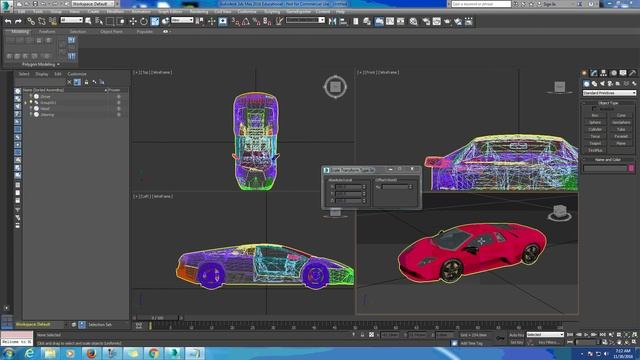Image resolution: width=640 pixels, height=360 pixels.
Task: Choose the Rectangular Selection Region tool
Action: pos(110,21)
